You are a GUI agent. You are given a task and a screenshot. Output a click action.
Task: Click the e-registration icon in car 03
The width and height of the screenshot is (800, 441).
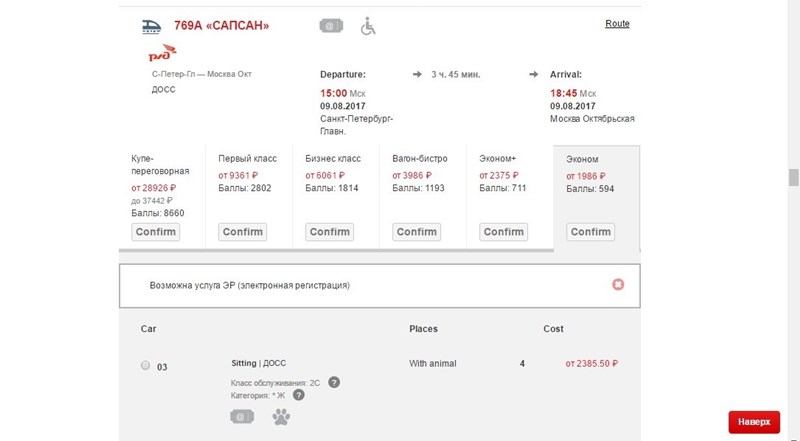pos(242,416)
